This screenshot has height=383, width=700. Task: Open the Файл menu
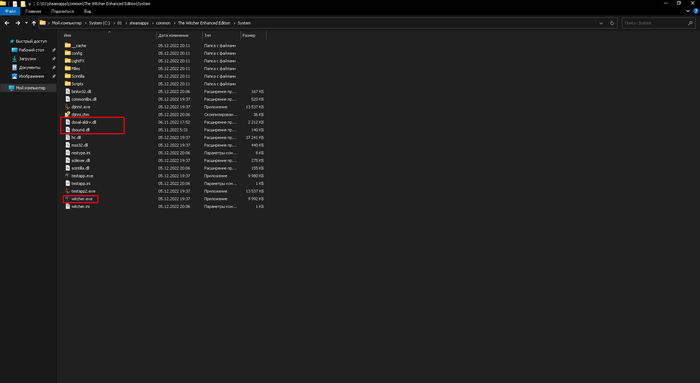point(10,11)
